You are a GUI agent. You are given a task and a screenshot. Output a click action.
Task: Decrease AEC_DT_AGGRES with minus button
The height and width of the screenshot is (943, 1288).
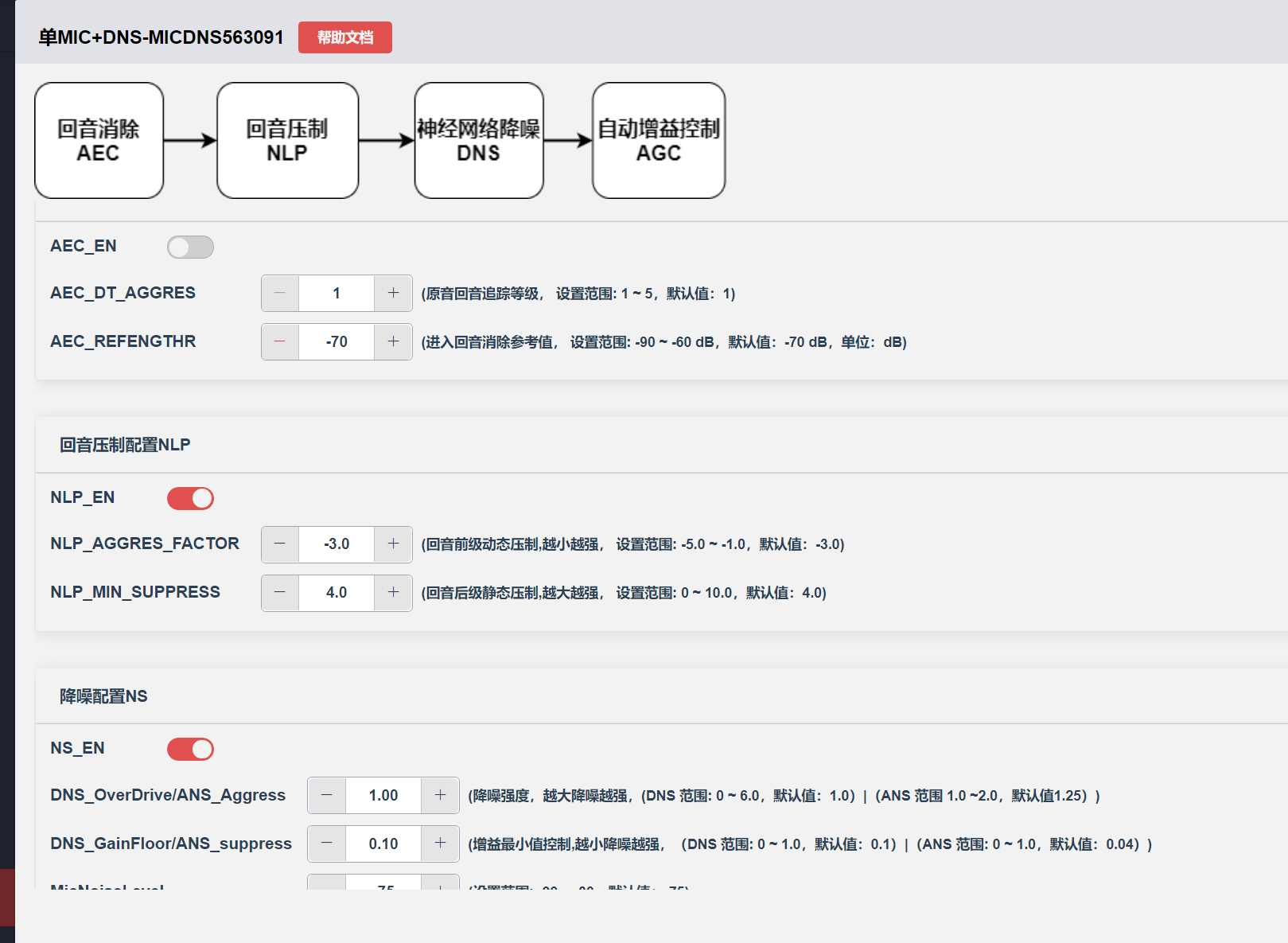coord(280,294)
